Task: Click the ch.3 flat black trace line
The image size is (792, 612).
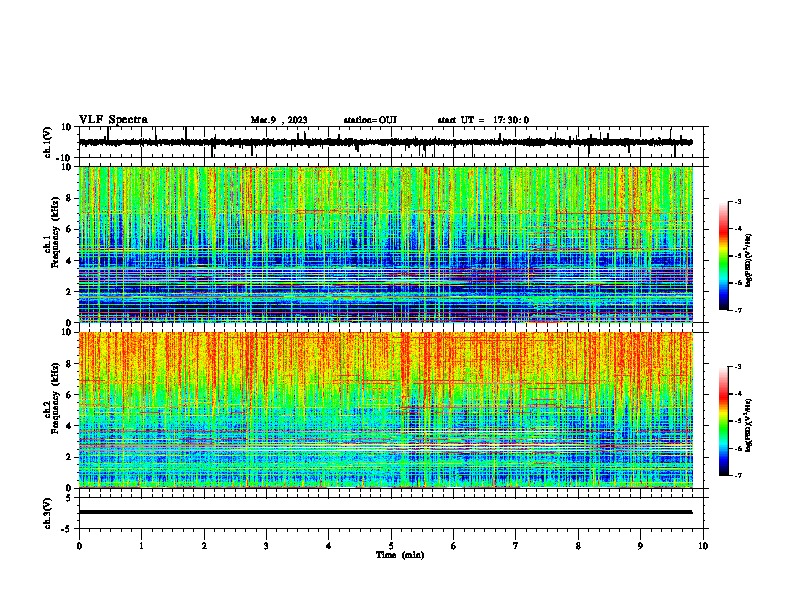Action: point(386,512)
